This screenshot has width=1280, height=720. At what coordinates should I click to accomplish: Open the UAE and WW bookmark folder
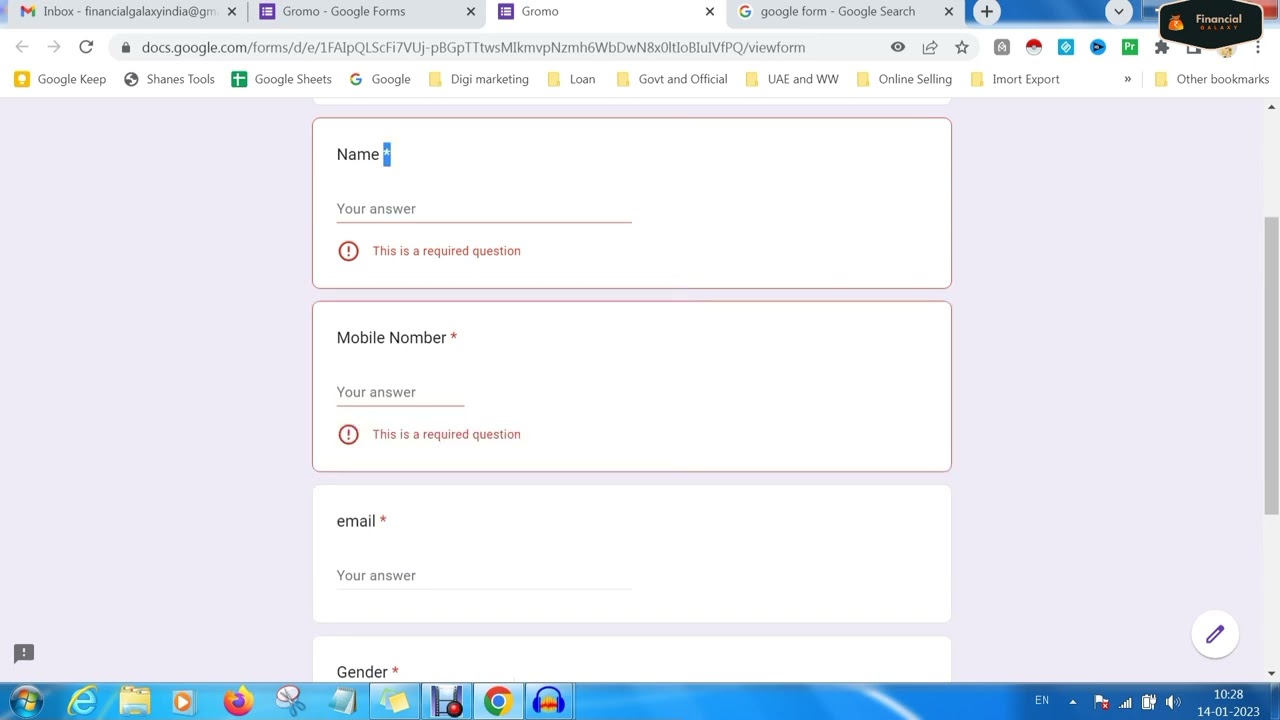pyautogui.click(x=792, y=79)
